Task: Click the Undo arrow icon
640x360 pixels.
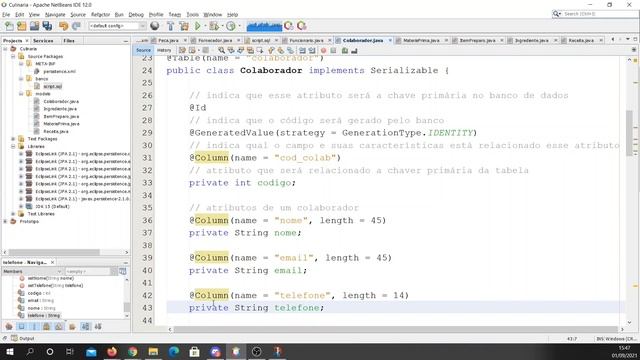Action: click(63, 26)
